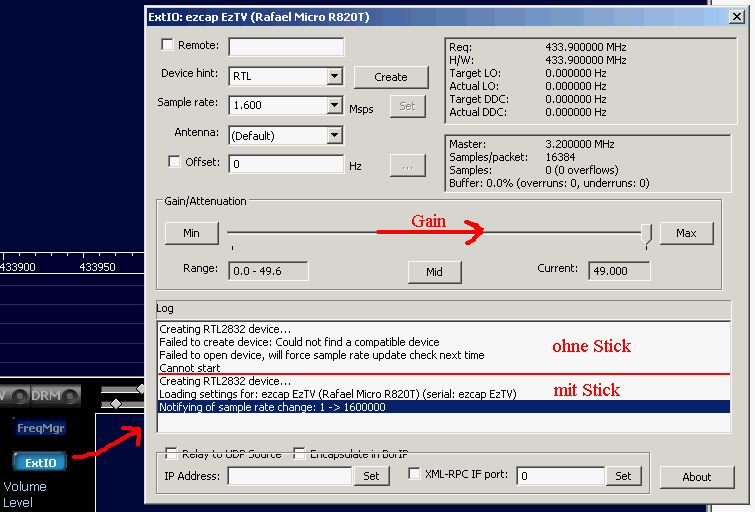Set gain to maximum with Max button
755x512 pixels.
tap(686, 233)
